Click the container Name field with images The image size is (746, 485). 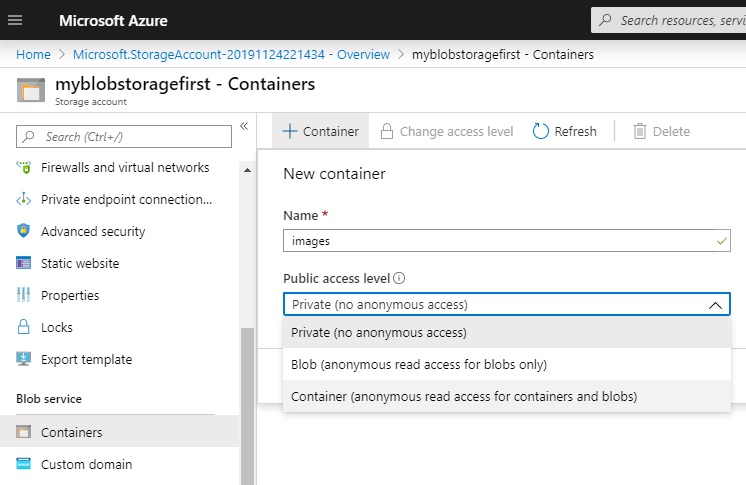coord(507,240)
